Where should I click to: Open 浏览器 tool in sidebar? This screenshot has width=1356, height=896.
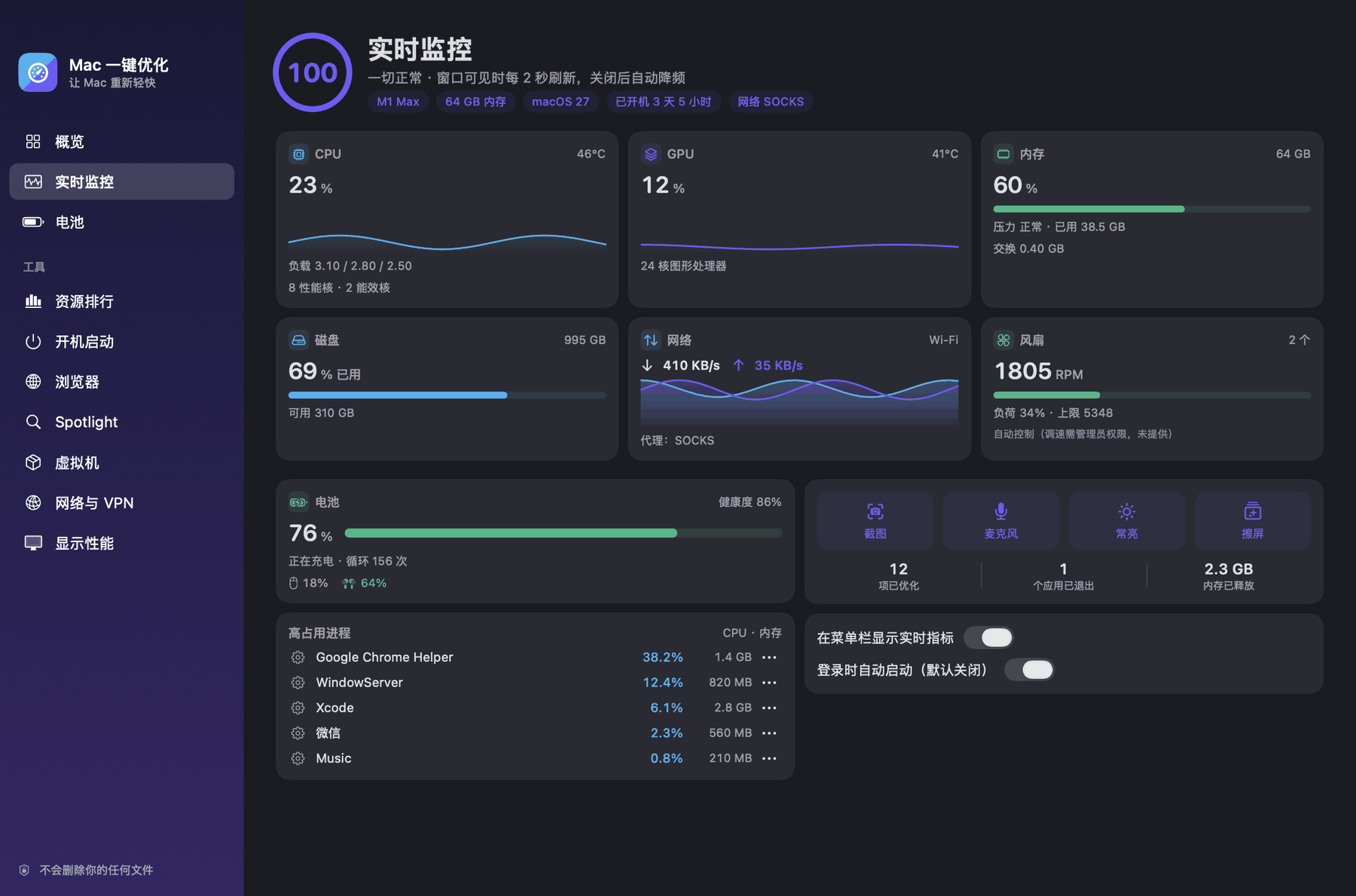tap(121, 382)
